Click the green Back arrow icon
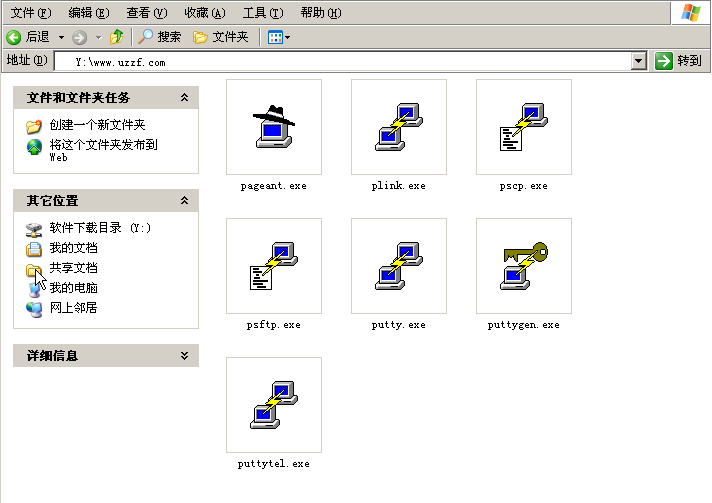 tap(14, 37)
